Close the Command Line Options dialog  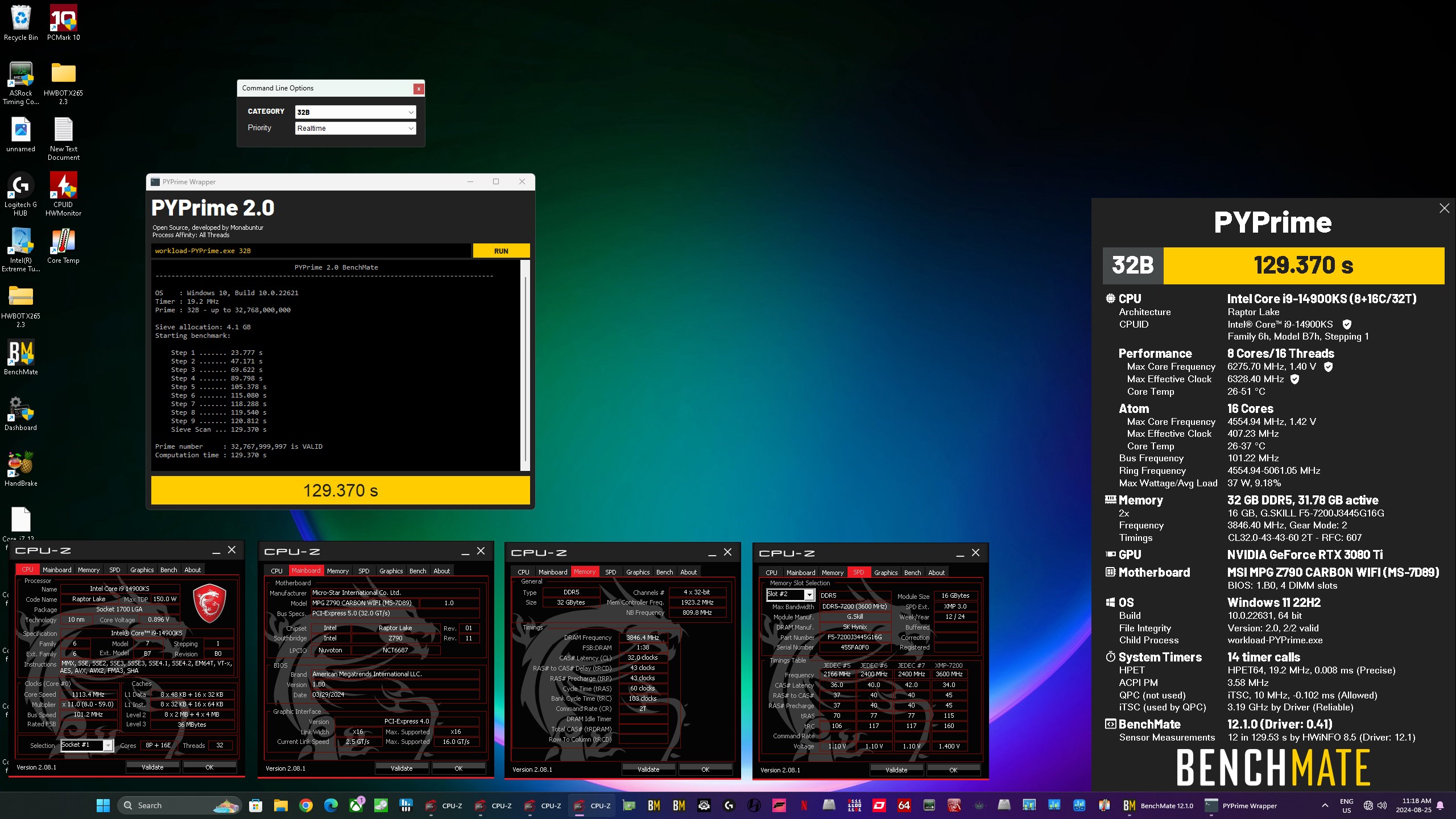pyautogui.click(x=419, y=89)
